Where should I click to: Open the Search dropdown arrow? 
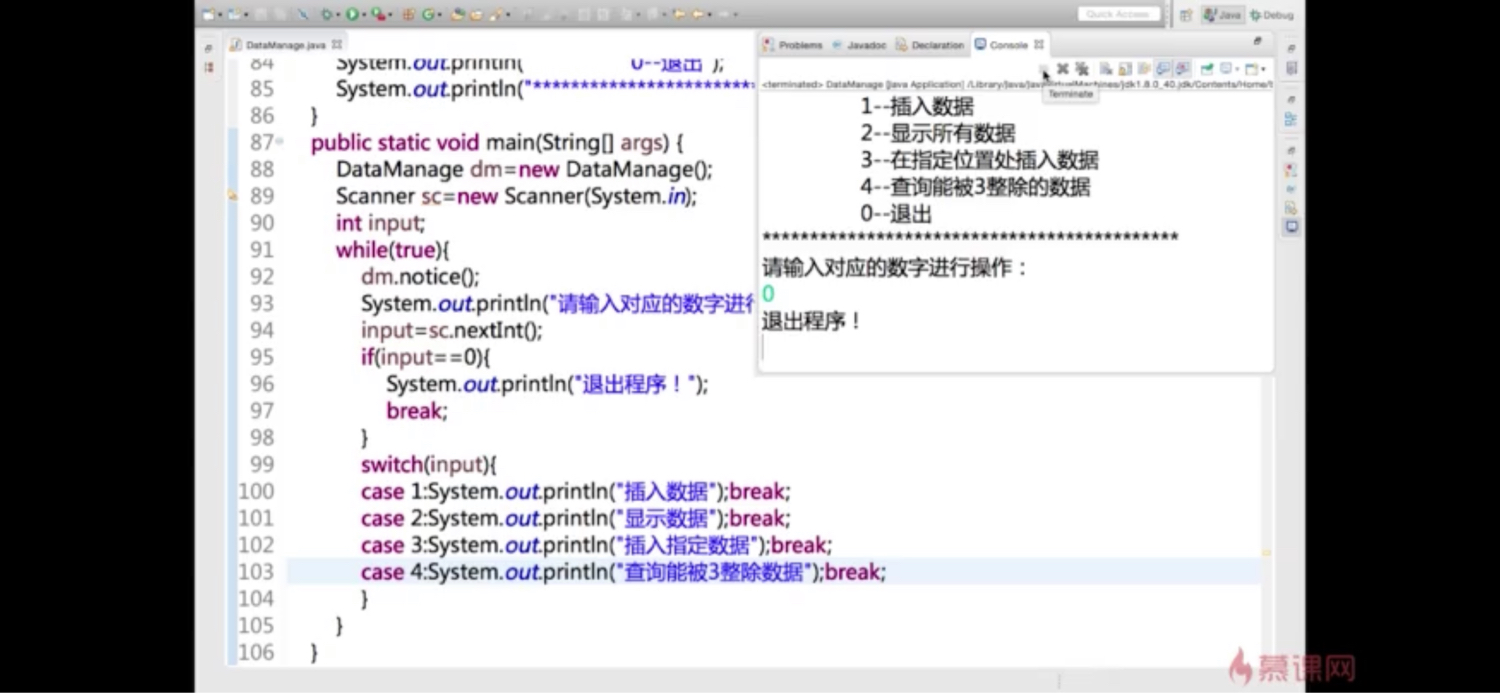point(508,15)
